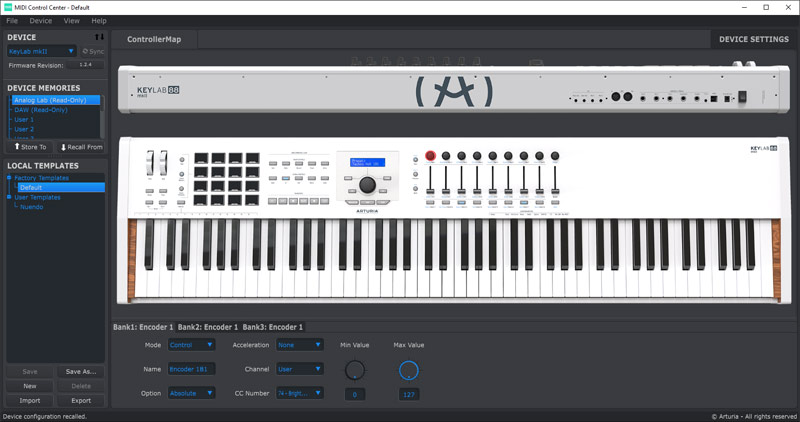
Task: Open the CC Number dropdown
Action: point(300,393)
